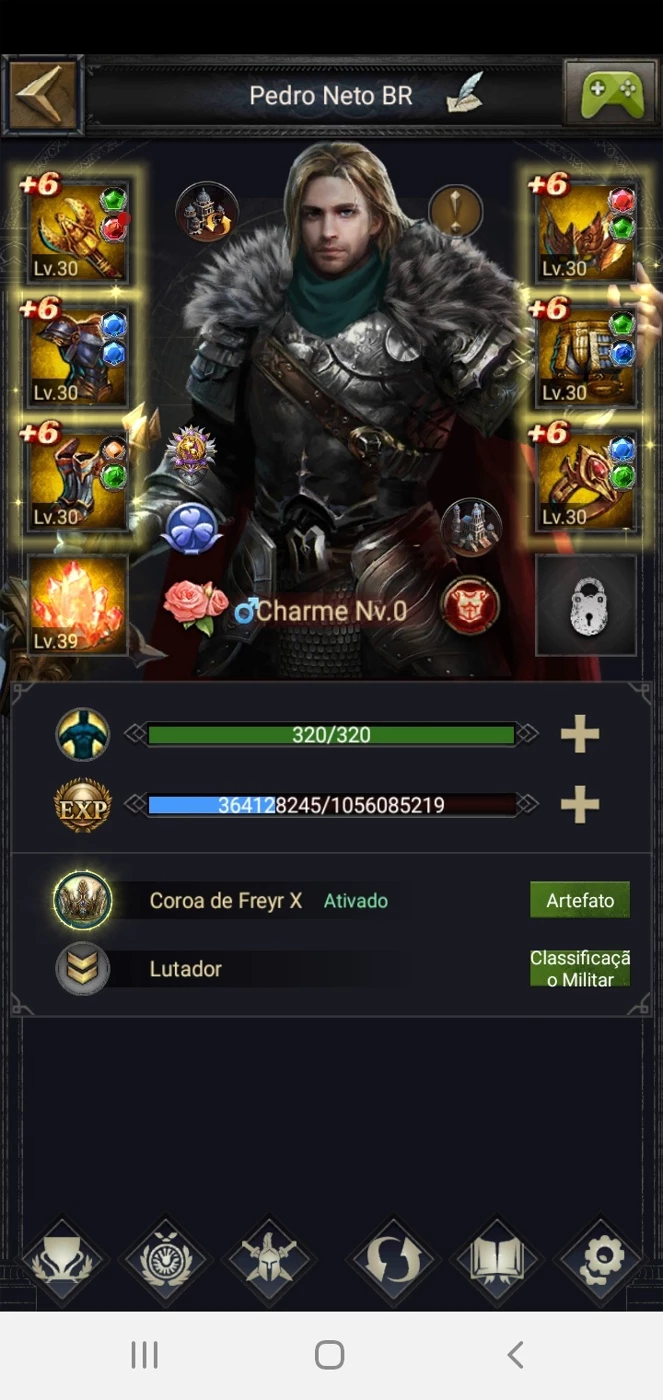Open the spartan helmet bottom tab
The width and height of the screenshot is (663, 1400).
tap(270, 1260)
